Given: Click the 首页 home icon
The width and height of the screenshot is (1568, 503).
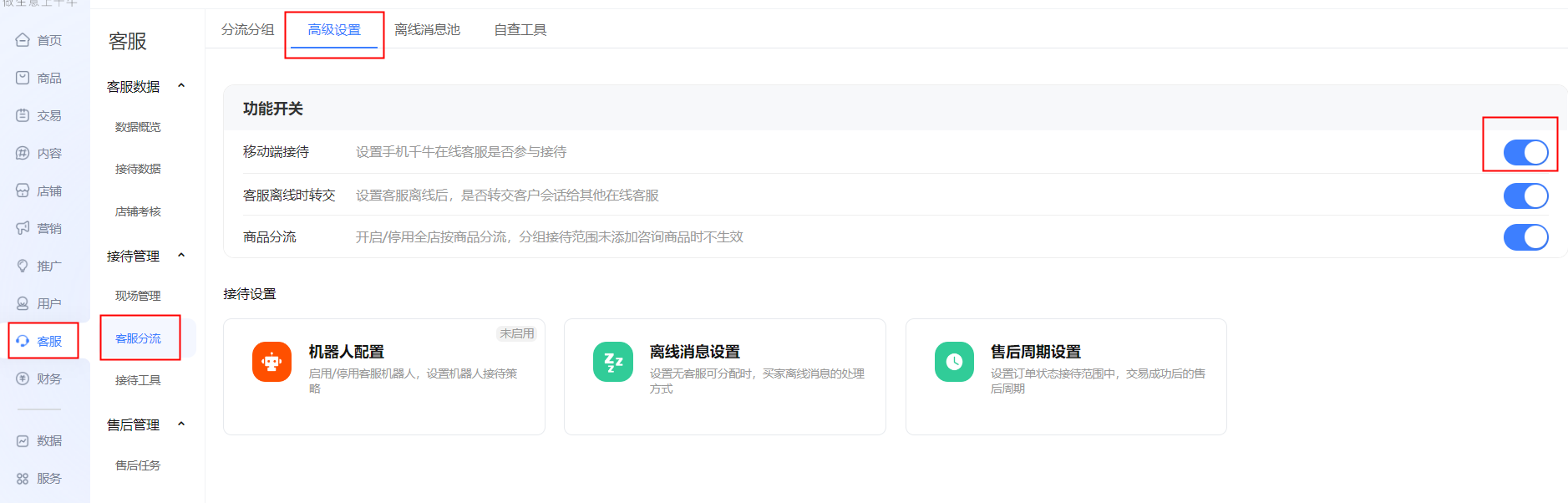Looking at the screenshot, I should point(23,40).
